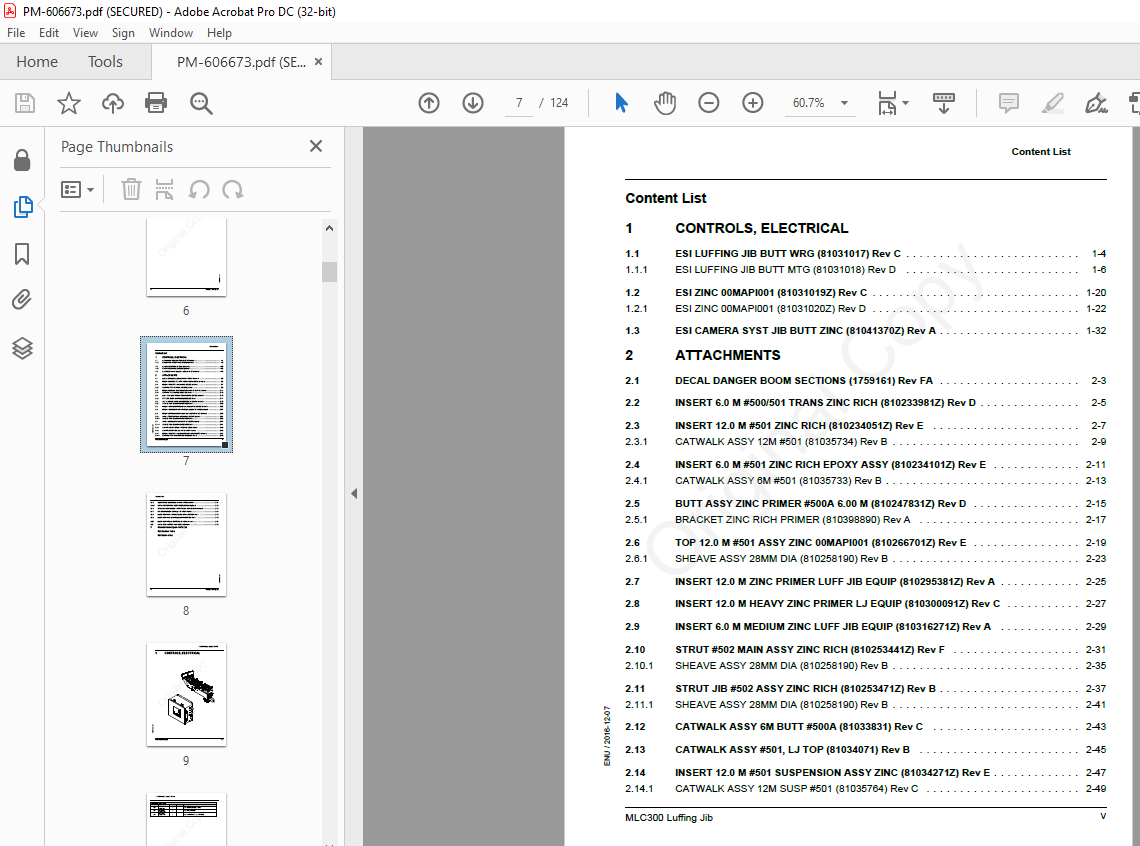
Task: Open the Attachments paperclip panel
Action: 22,299
